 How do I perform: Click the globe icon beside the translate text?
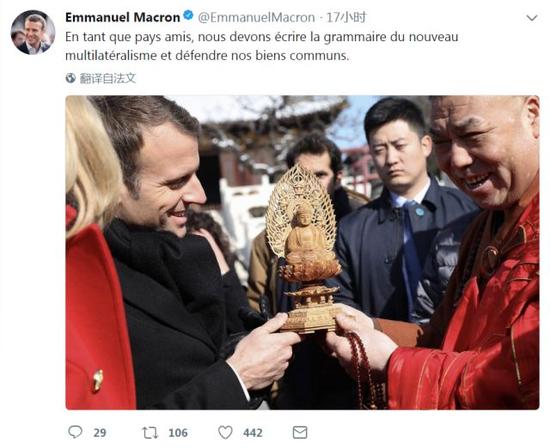(x=71, y=78)
